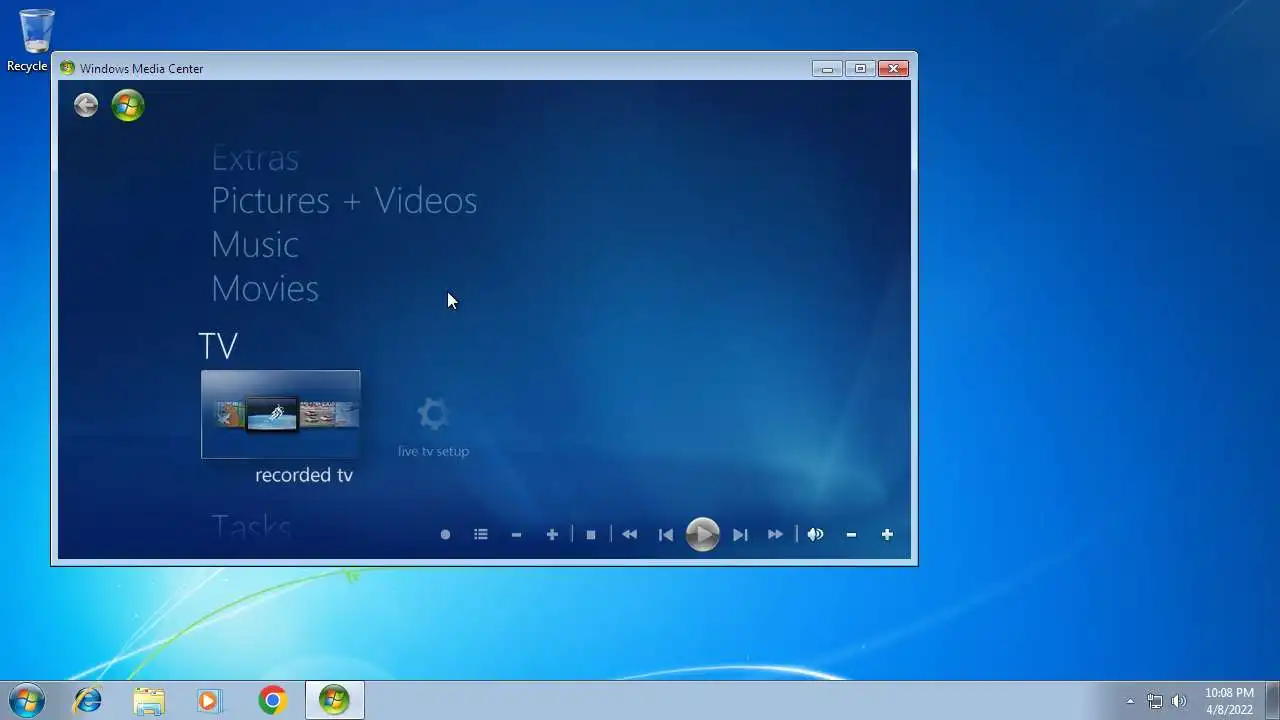Open Windows Explorer folder in taskbar
This screenshot has width=1280, height=720.
point(149,701)
